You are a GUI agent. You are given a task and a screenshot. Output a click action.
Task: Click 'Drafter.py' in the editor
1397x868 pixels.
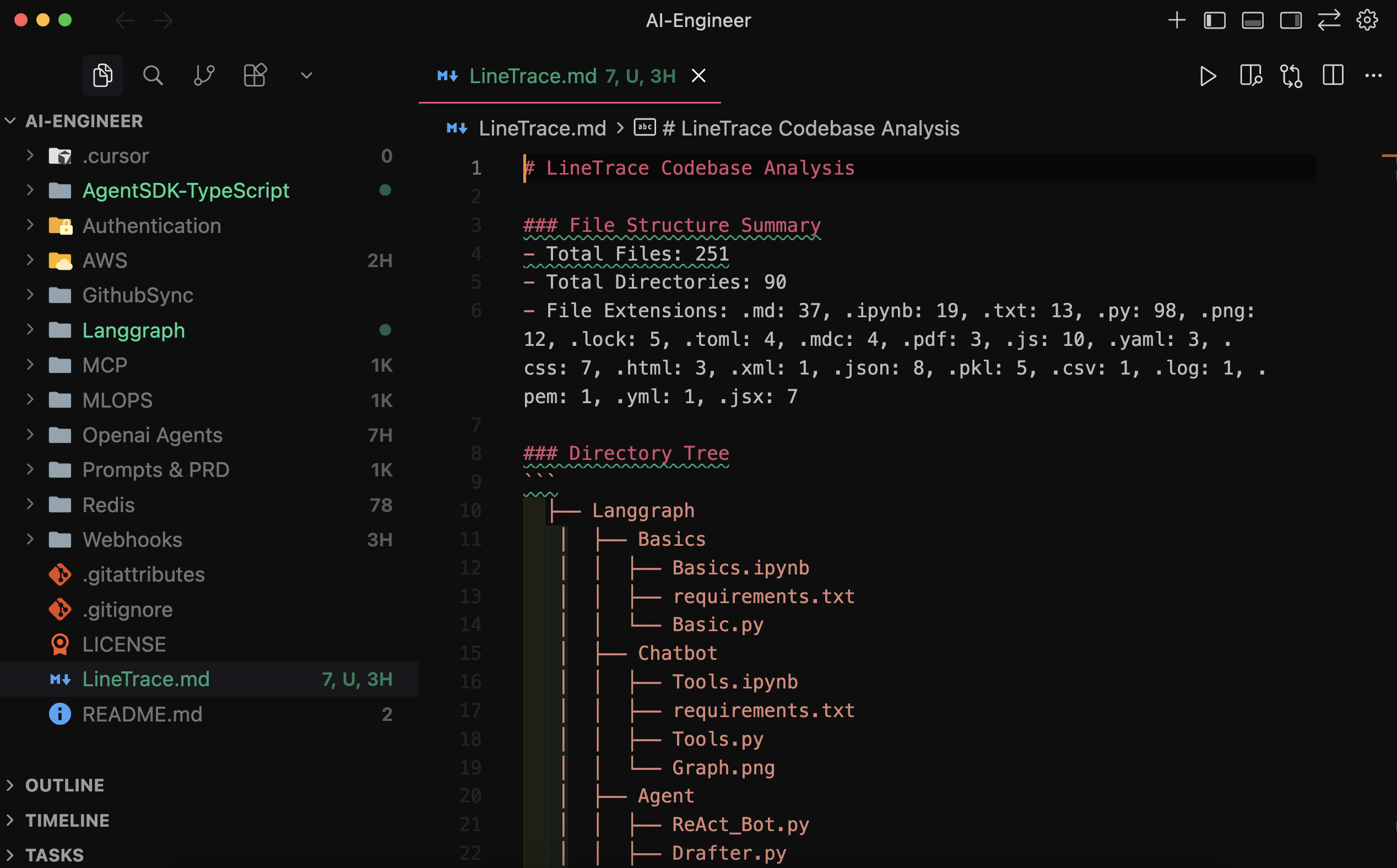click(x=729, y=853)
